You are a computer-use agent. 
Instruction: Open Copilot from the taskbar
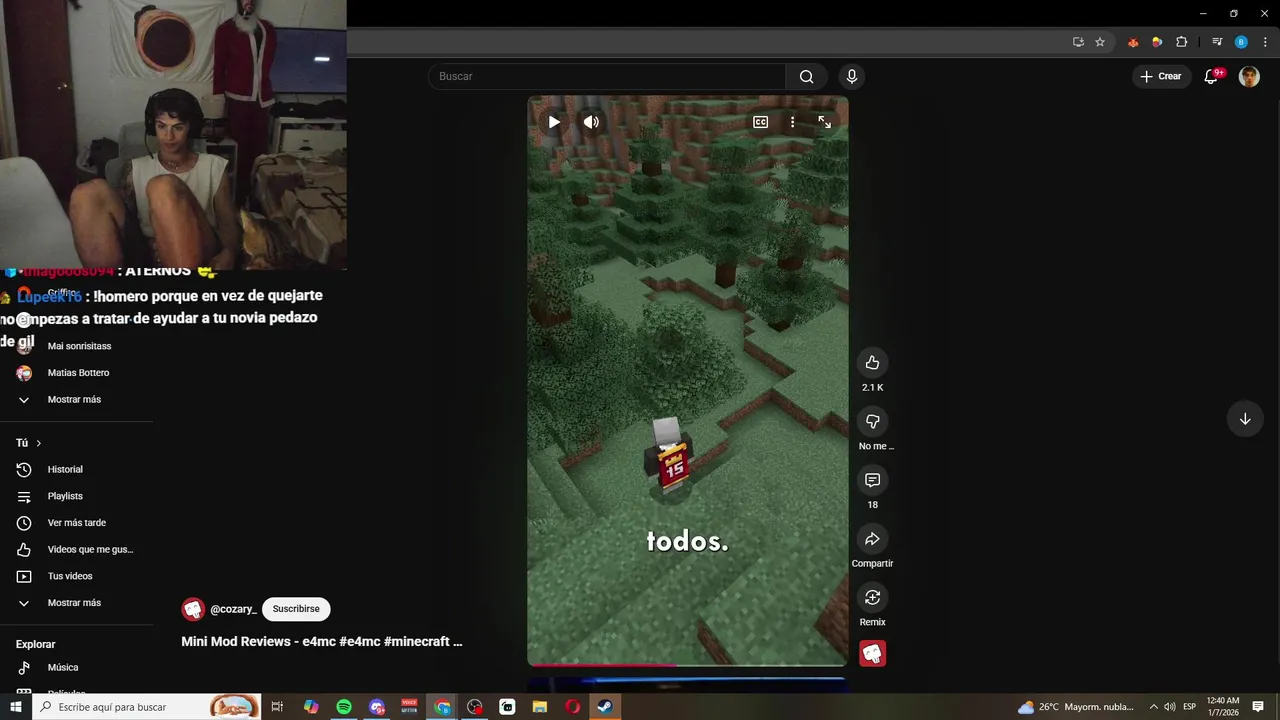(311, 707)
